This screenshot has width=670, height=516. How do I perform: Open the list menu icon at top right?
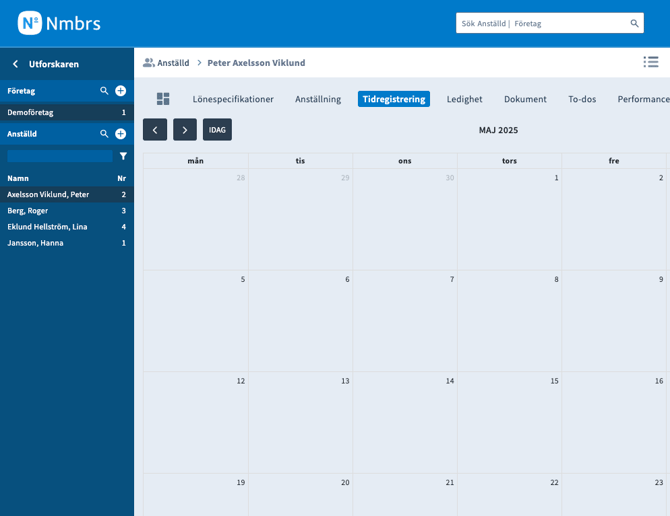[651, 62]
